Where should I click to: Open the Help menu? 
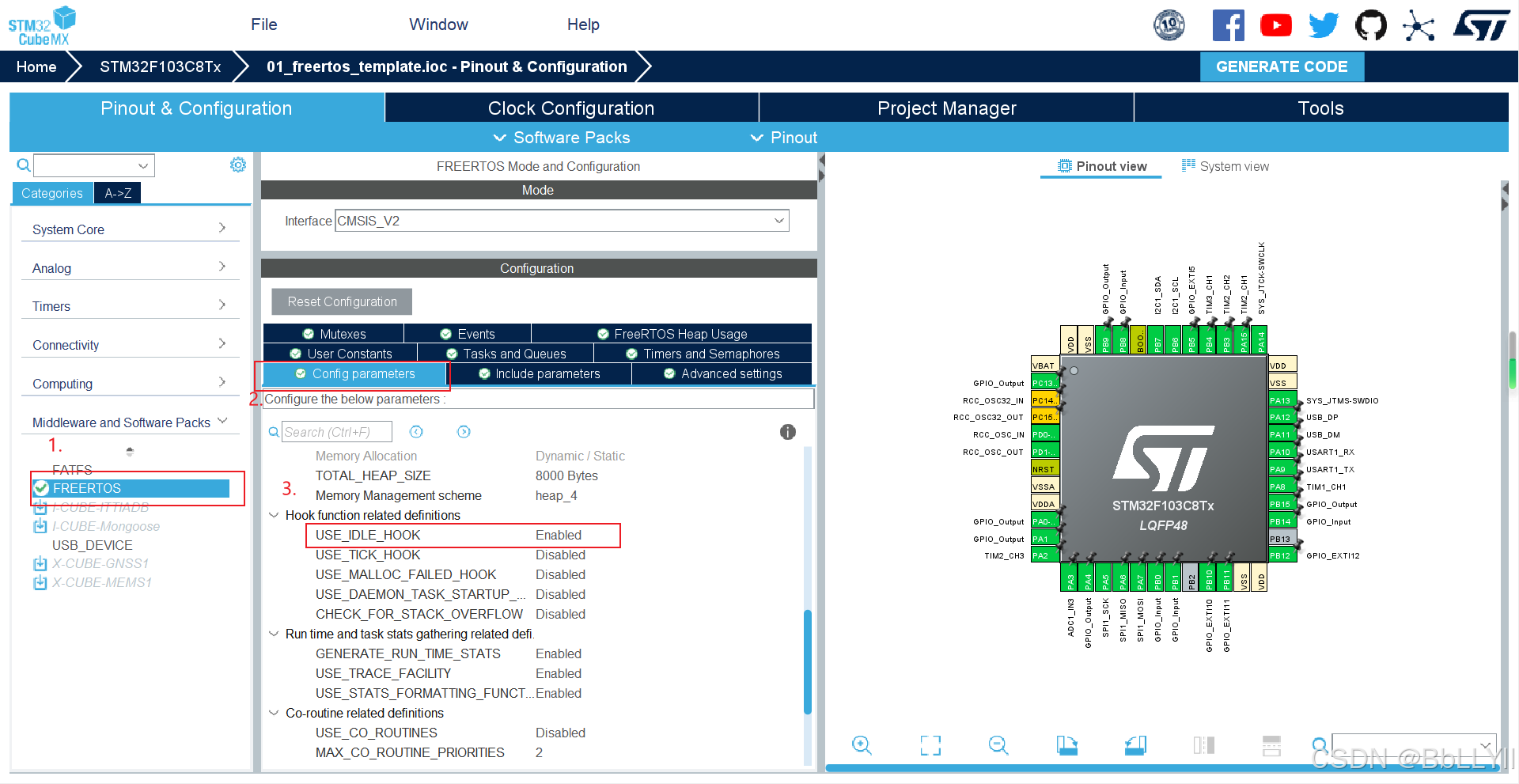click(x=583, y=25)
